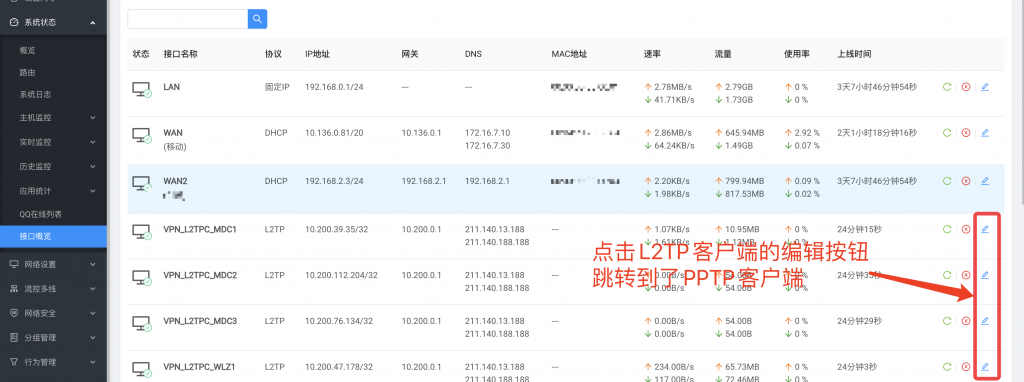Viewport: 1024px width, 382px height.
Task: Click the red stop icon for WAN2
Action: pyautogui.click(x=966, y=181)
